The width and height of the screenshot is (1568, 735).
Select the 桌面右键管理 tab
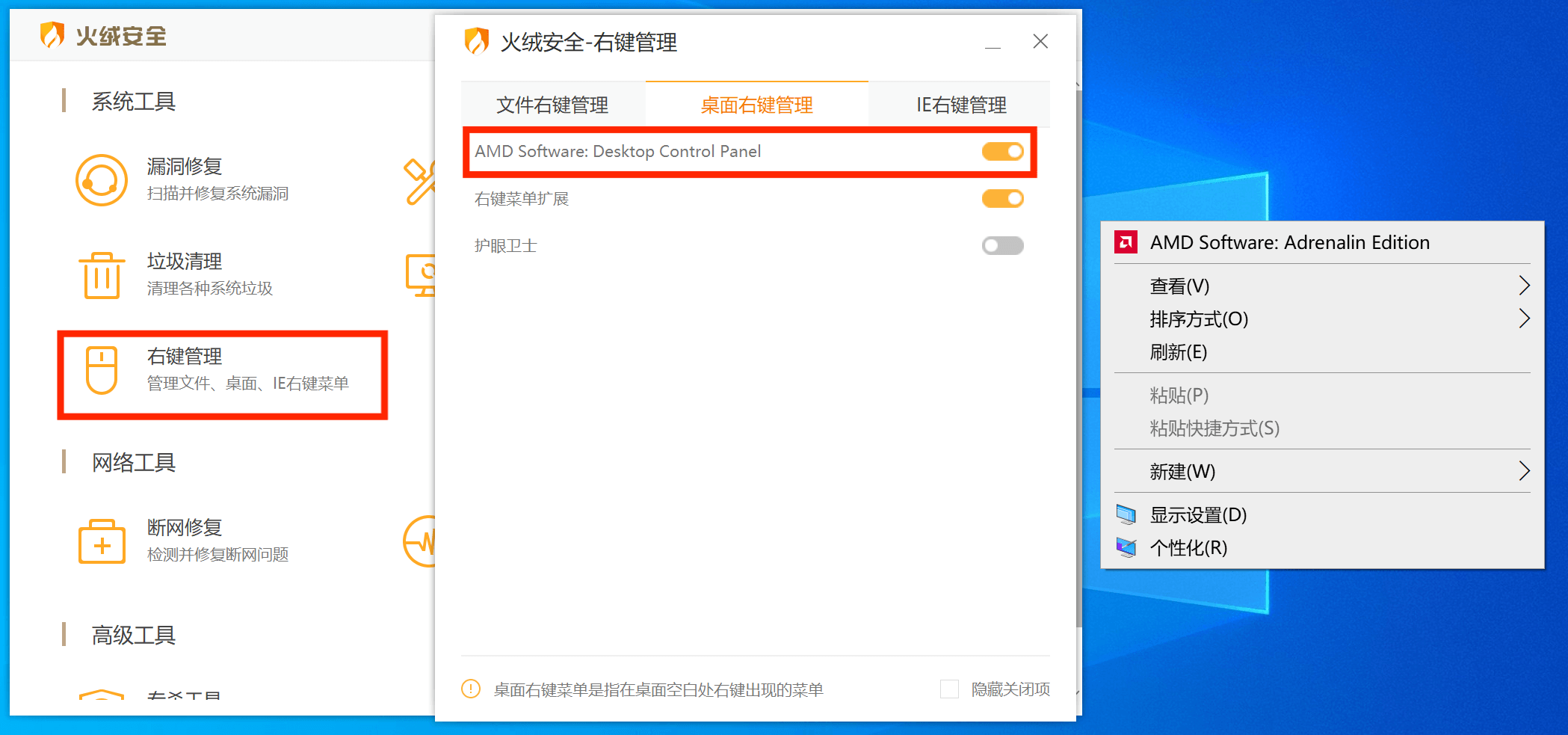[756, 105]
